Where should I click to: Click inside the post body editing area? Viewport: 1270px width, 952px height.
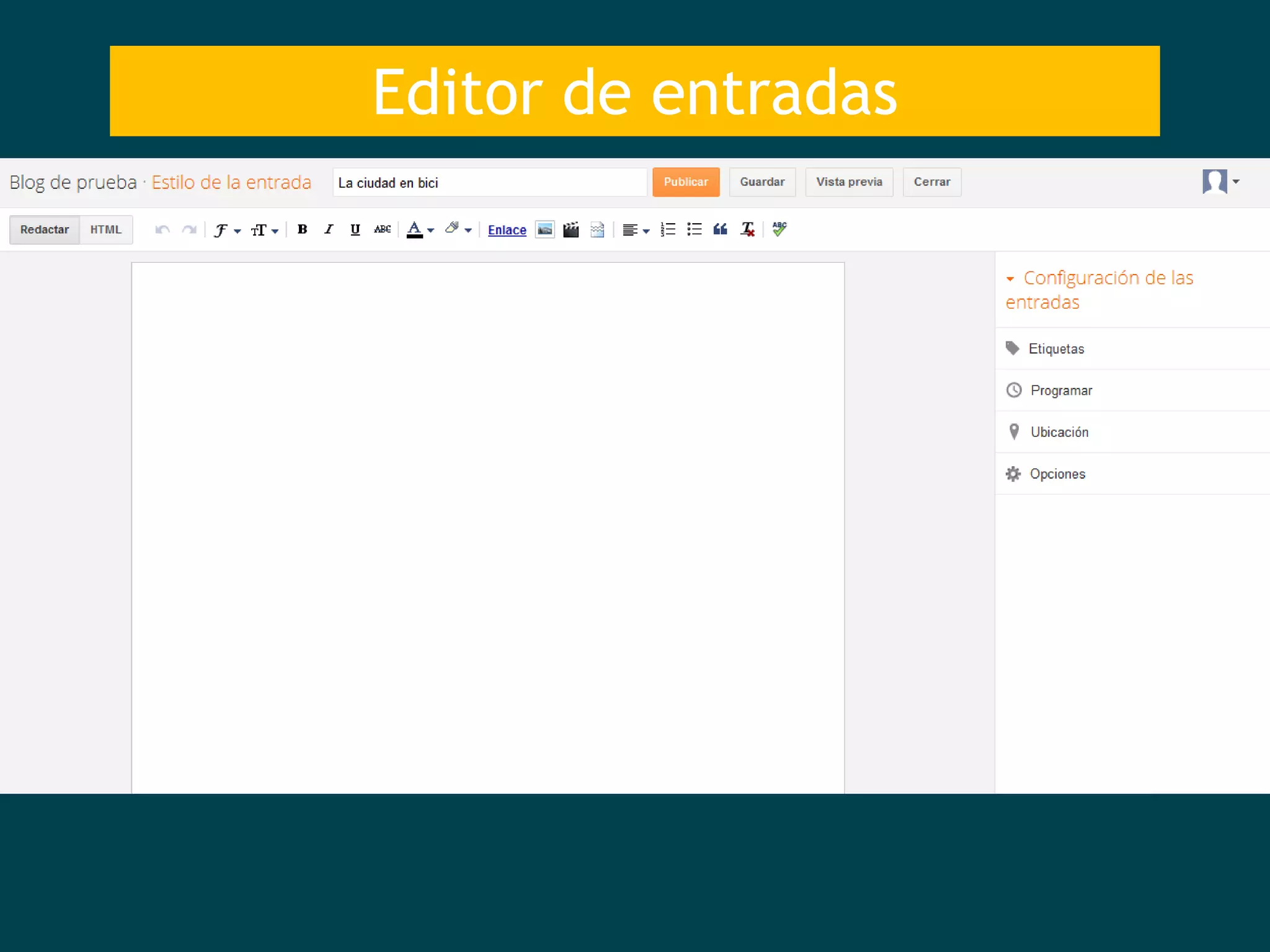[488, 527]
